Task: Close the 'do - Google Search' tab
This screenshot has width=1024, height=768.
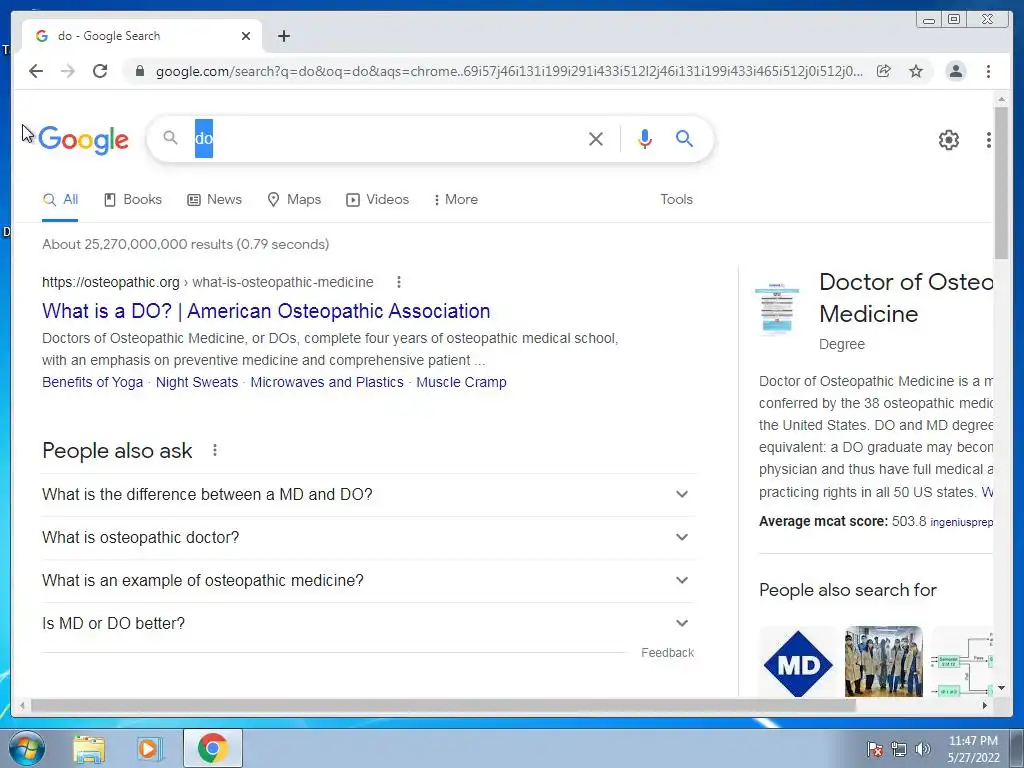Action: point(246,36)
